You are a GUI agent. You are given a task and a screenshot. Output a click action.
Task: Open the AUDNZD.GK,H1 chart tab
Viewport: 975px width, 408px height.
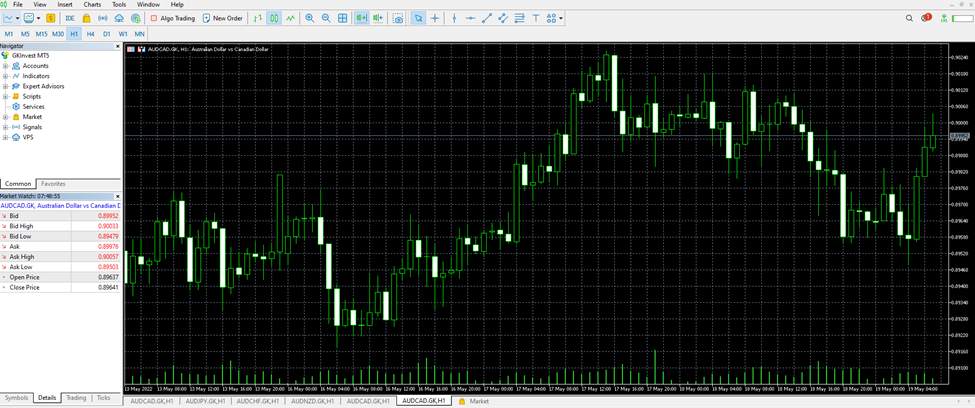313,402
